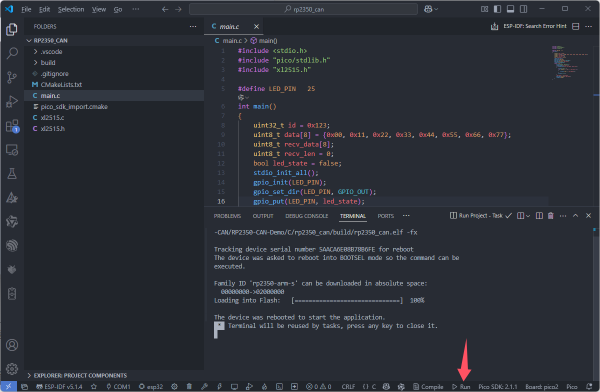
Task: Click the ESP-IDF flash icon beside Search Error Hint
Action: pyautogui.click(x=494, y=26)
